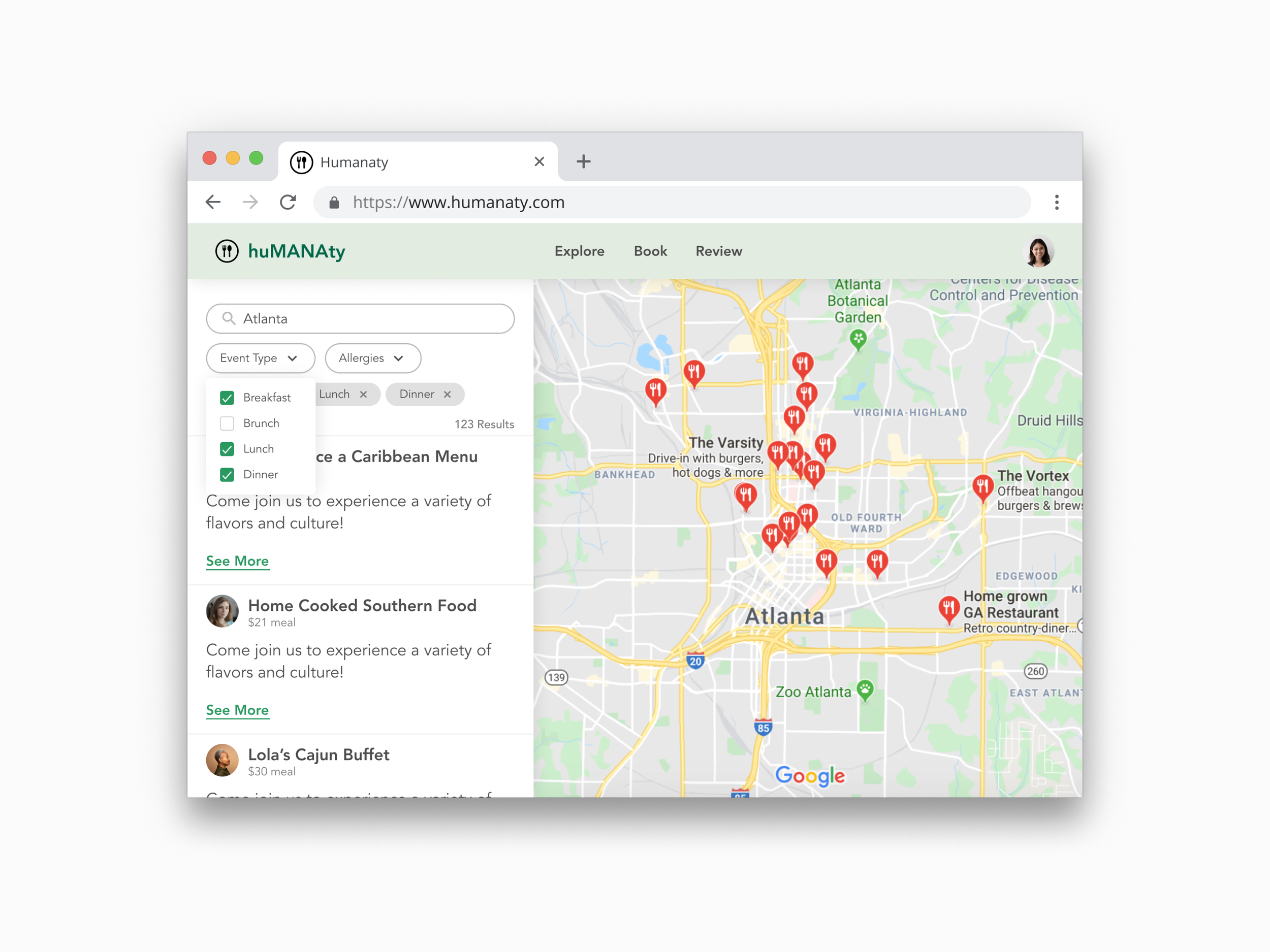Click the Zoo Atlanta green map marker
The image size is (1270, 952).
tap(865, 689)
